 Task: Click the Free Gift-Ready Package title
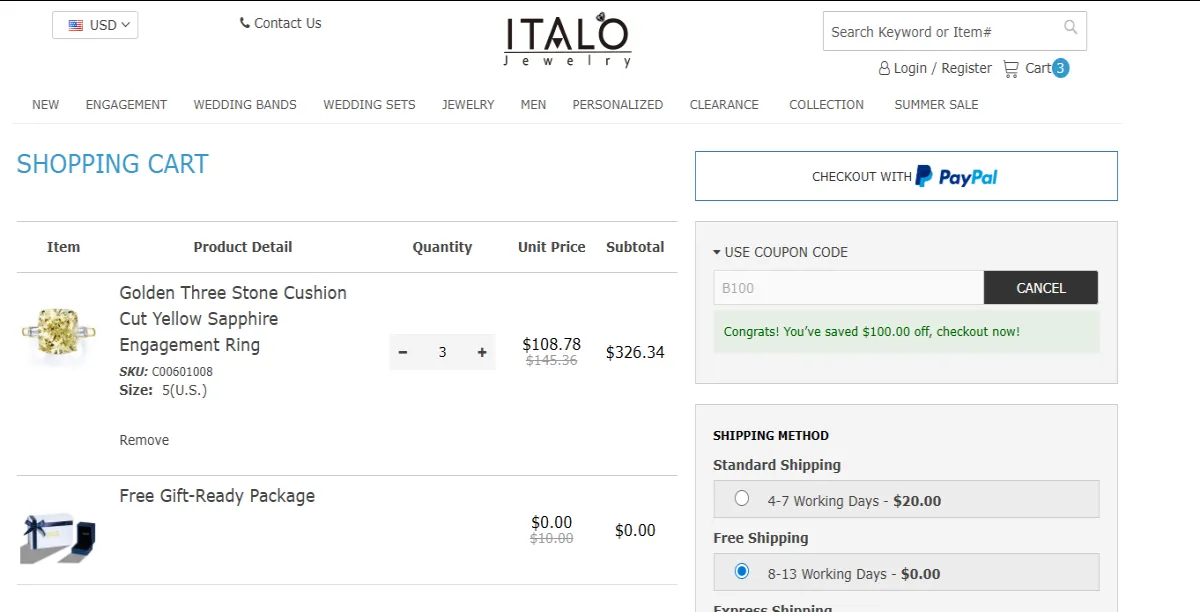click(217, 496)
